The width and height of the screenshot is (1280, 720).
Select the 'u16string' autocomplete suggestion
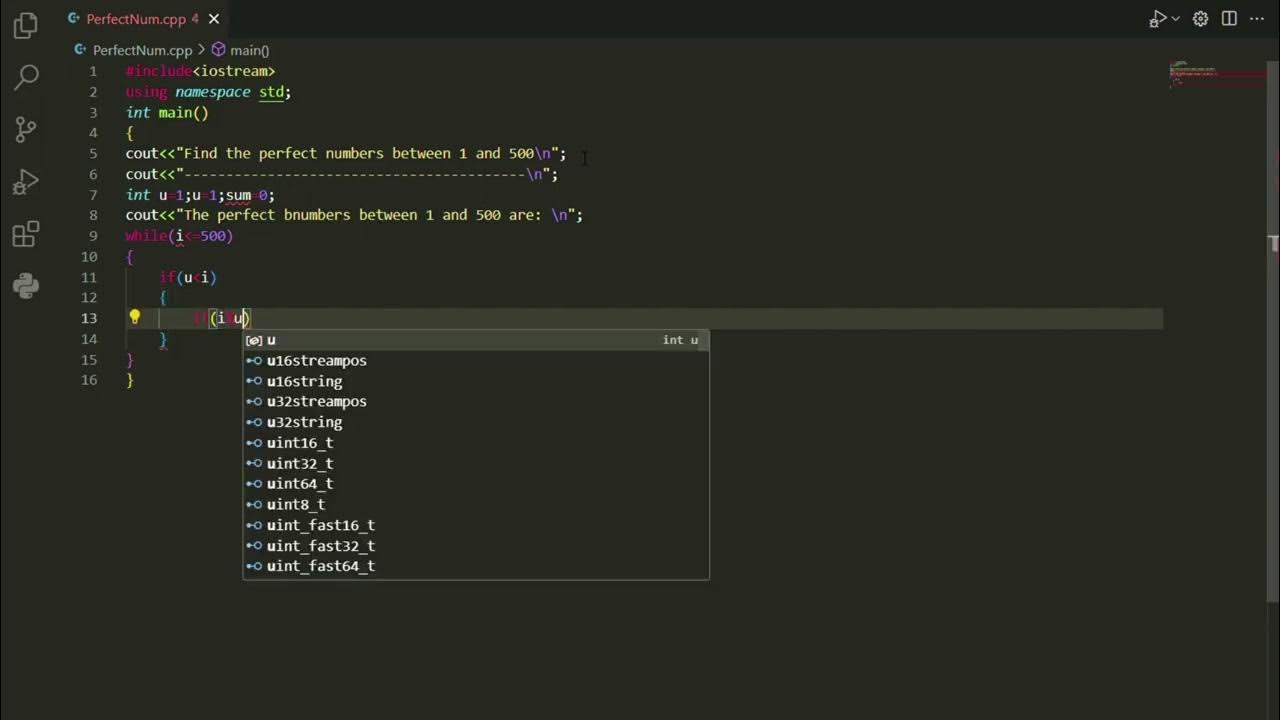click(x=304, y=381)
